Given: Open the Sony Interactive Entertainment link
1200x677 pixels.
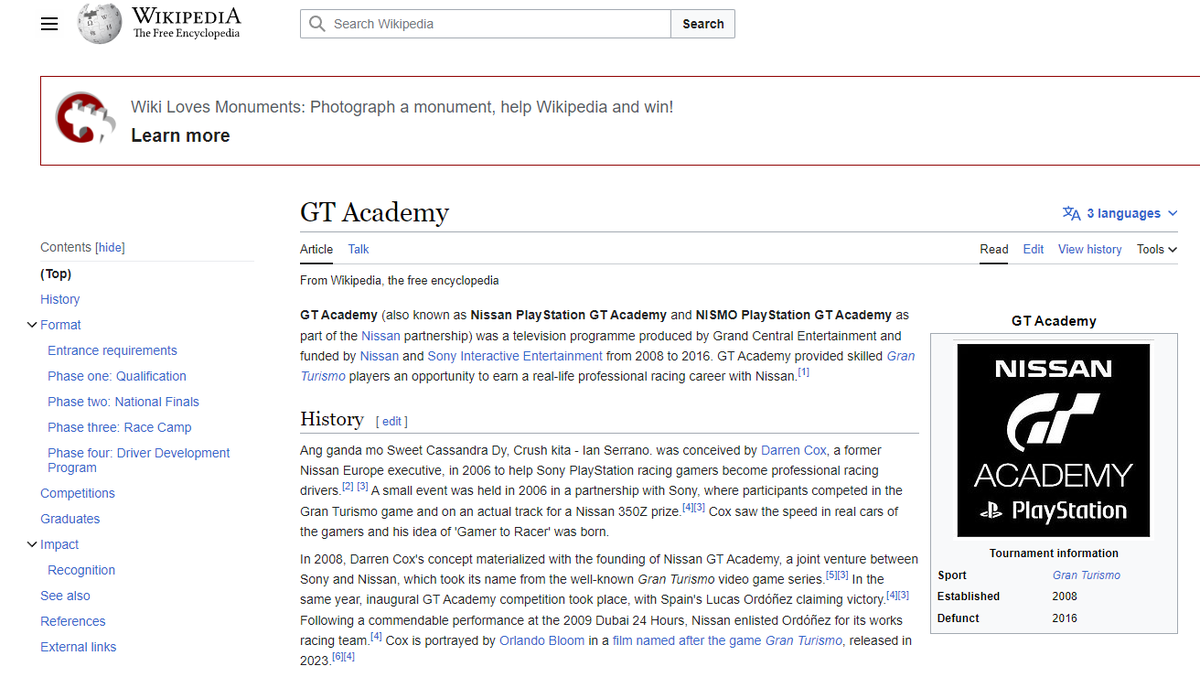Looking at the screenshot, I should tap(515, 356).
